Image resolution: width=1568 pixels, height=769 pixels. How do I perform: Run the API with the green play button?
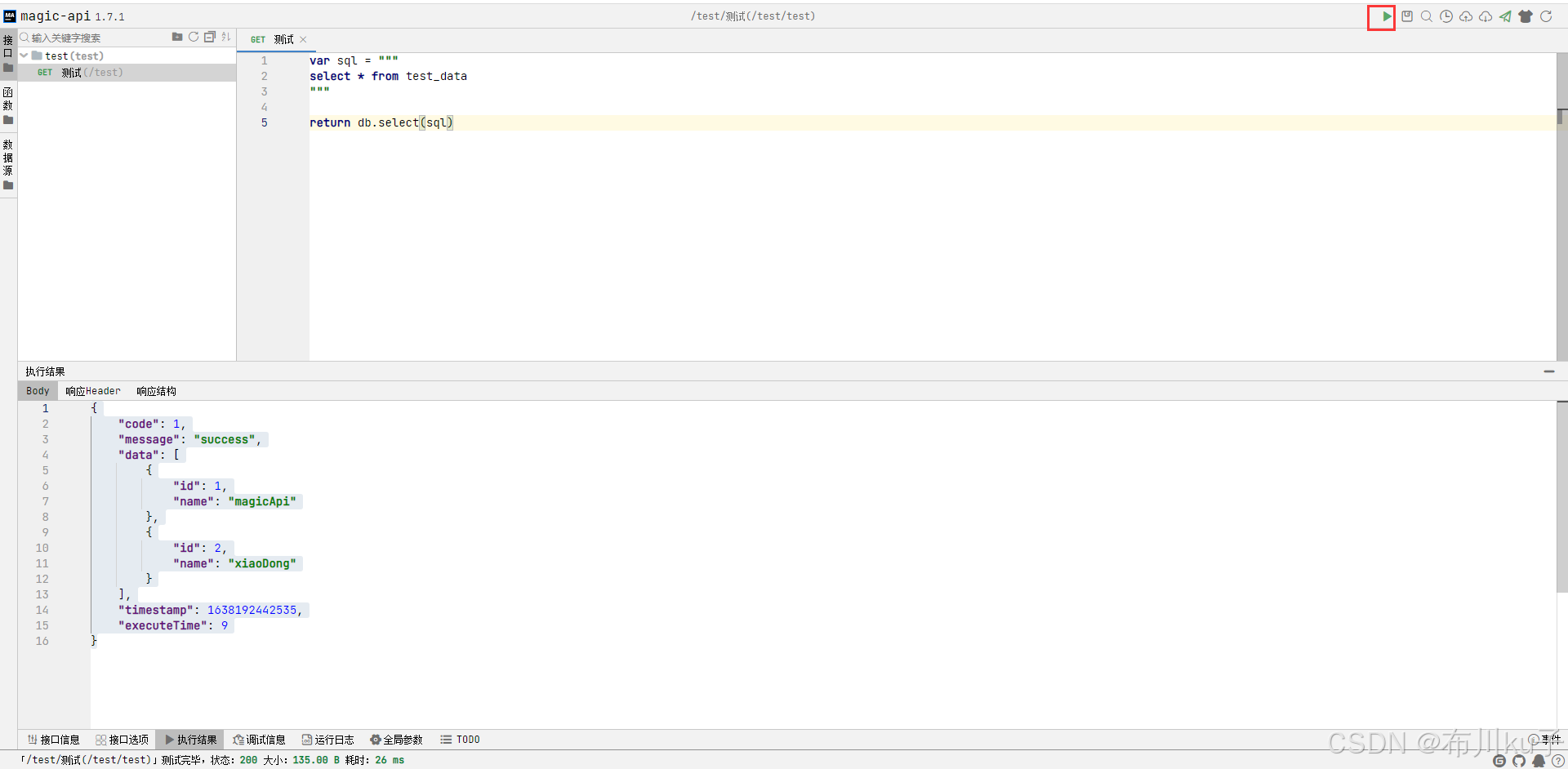(x=1386, y=16)
